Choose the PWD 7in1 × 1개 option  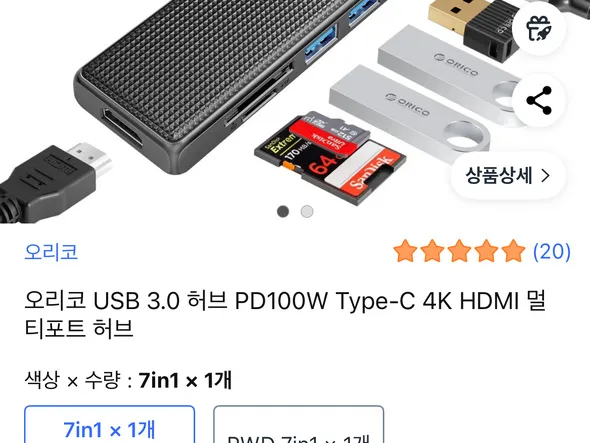click(299, 425)
